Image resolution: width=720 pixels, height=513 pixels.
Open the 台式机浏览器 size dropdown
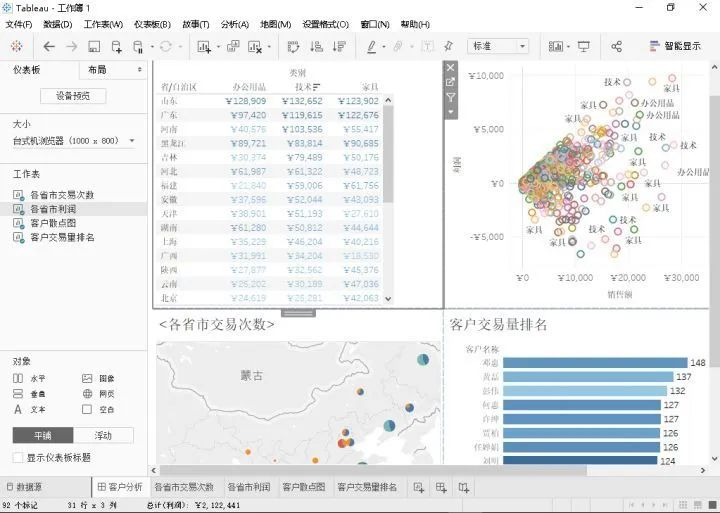(x=73, y=141)
